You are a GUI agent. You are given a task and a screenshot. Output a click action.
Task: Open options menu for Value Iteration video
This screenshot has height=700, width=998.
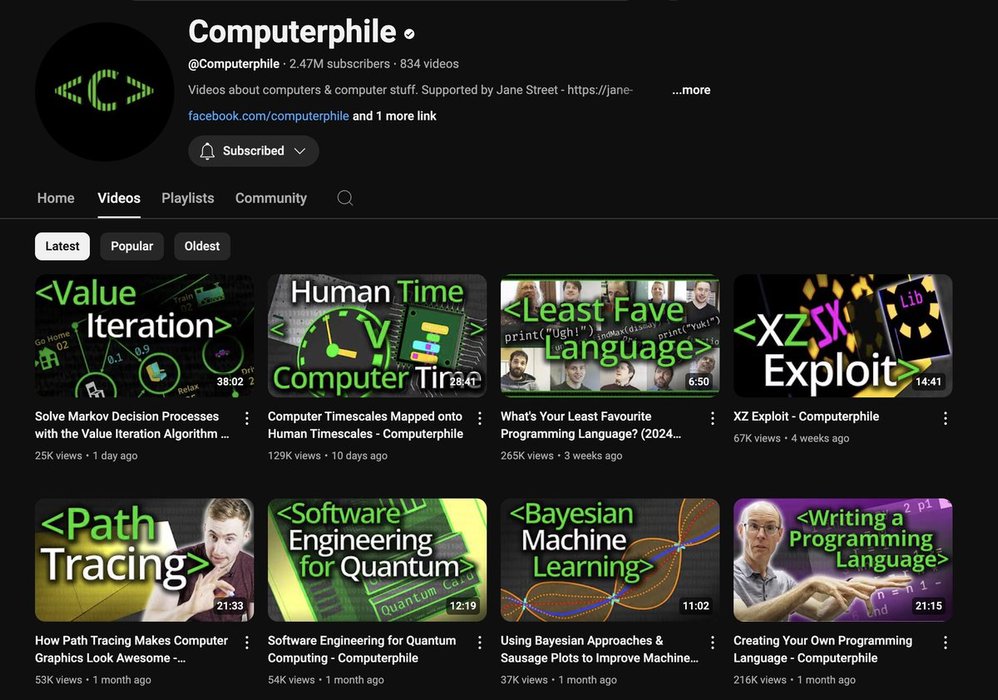click(x=247, y=418)
